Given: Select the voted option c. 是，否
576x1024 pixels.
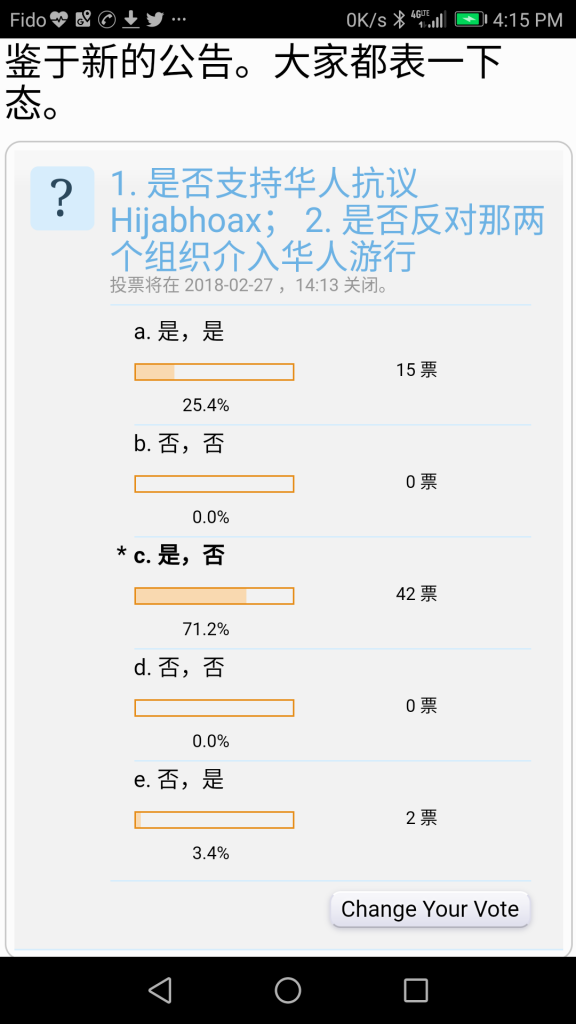Looking at the screenshot, I should pos(179,556).
